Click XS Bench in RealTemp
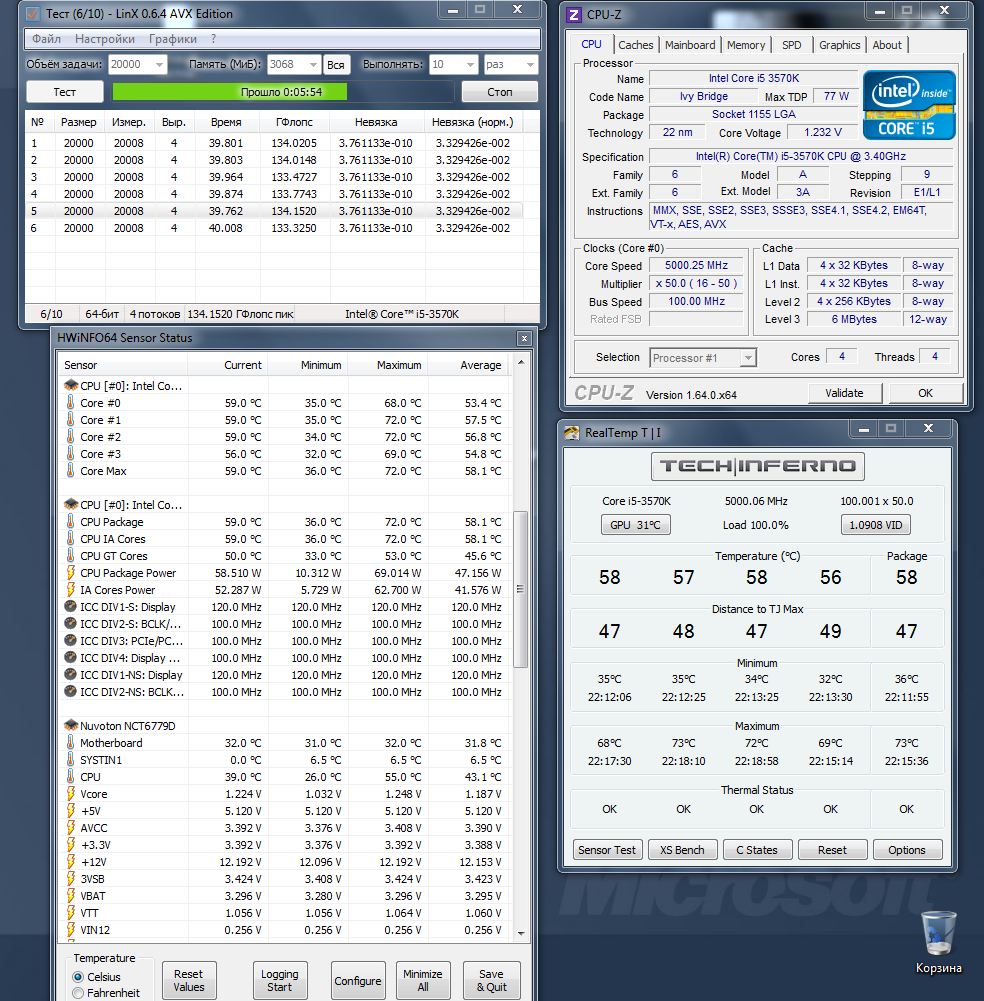The height and width of the screenshot is (1001, 984). click(x=682, y=850)
